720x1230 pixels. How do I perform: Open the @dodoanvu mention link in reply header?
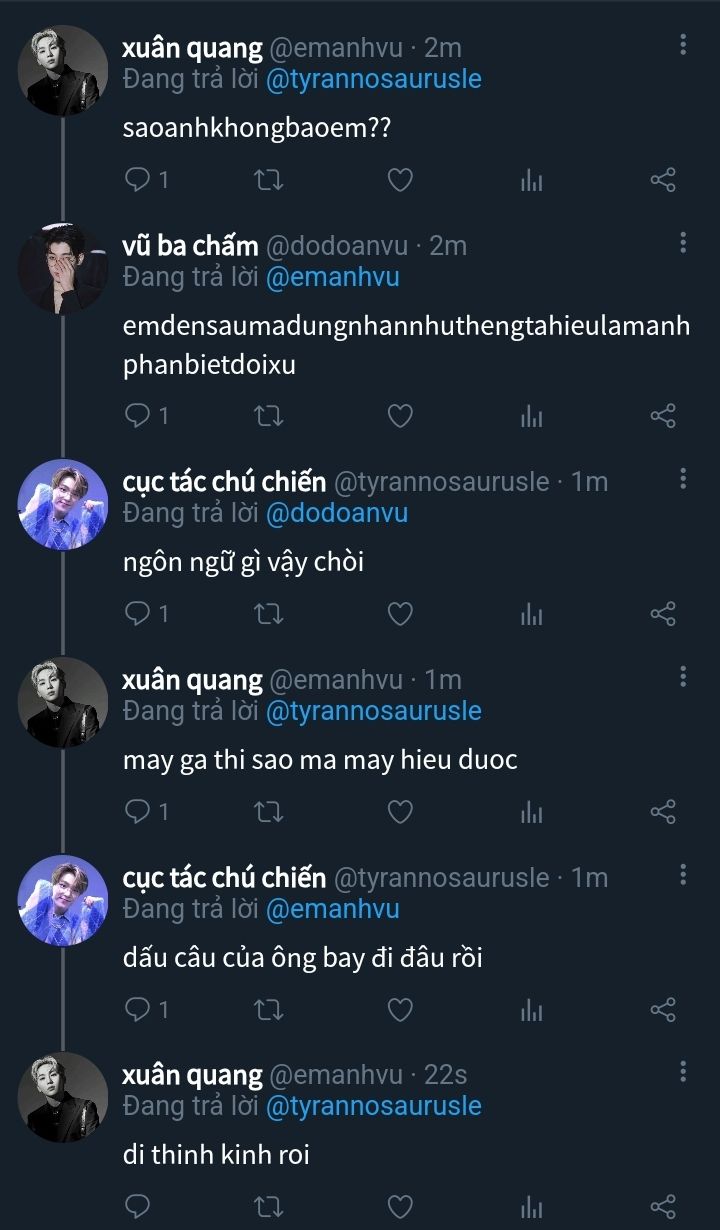(x=337, y=513)
